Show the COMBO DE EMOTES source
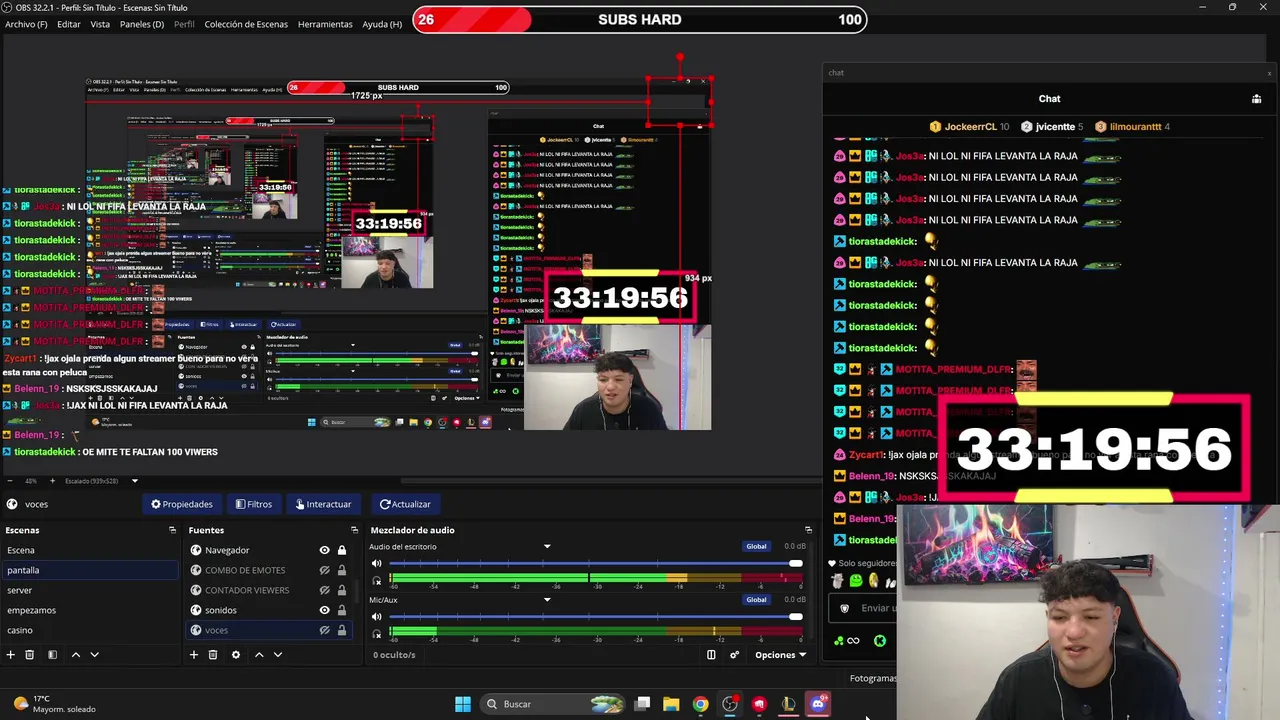This screenshot has width=1280, height=720. pyautogui.click(x=324, y=570)
